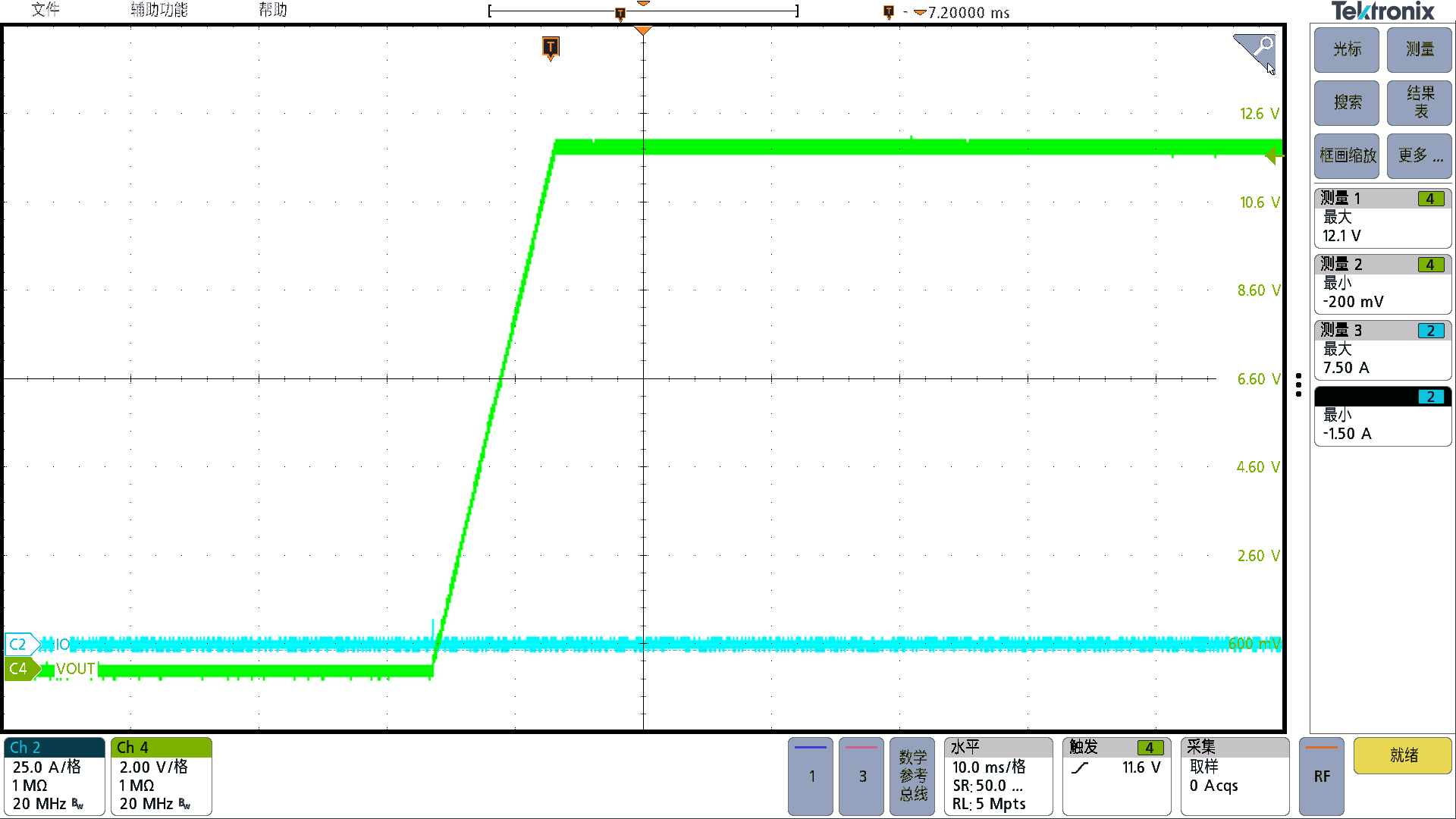Screen dimensions: 1456x819
Task: Click the Tektronix logo
Action: coord(1382,11)
